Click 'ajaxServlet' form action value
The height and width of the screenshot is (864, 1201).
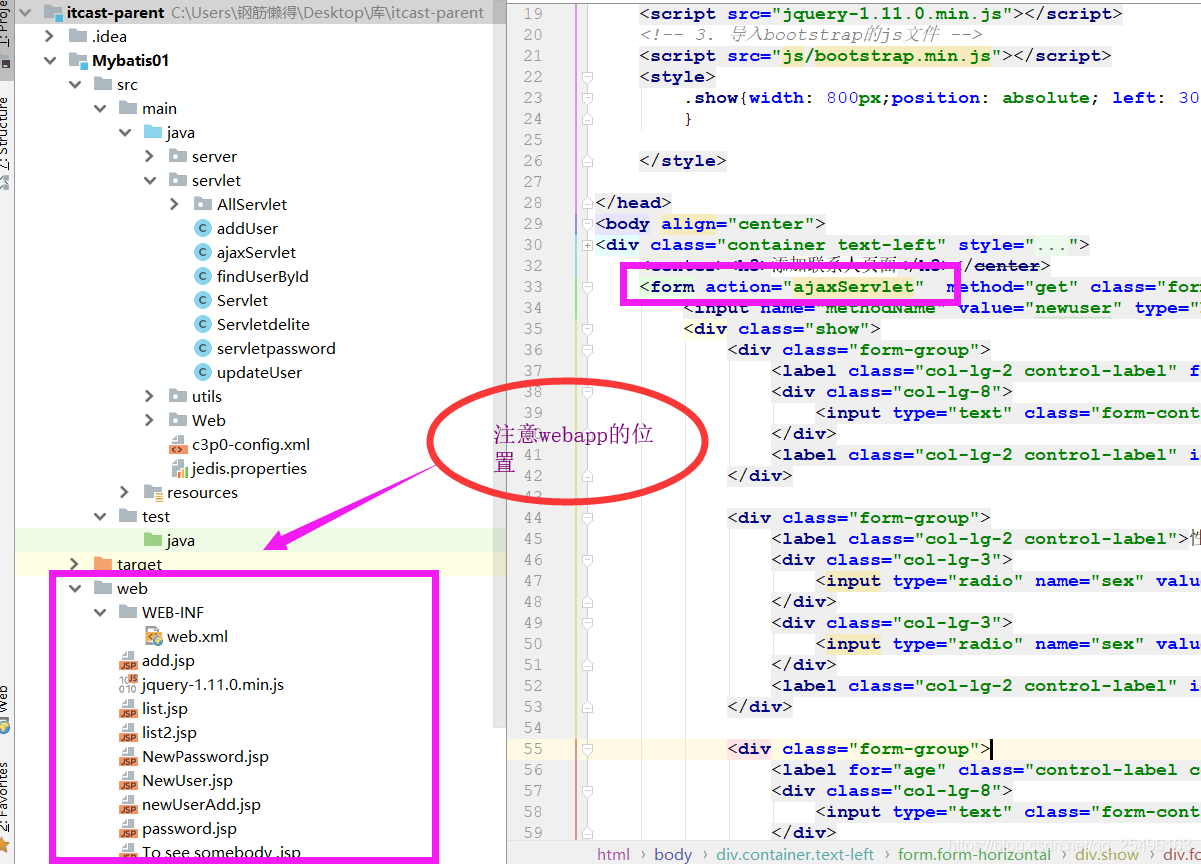click(x=854, y=287)
